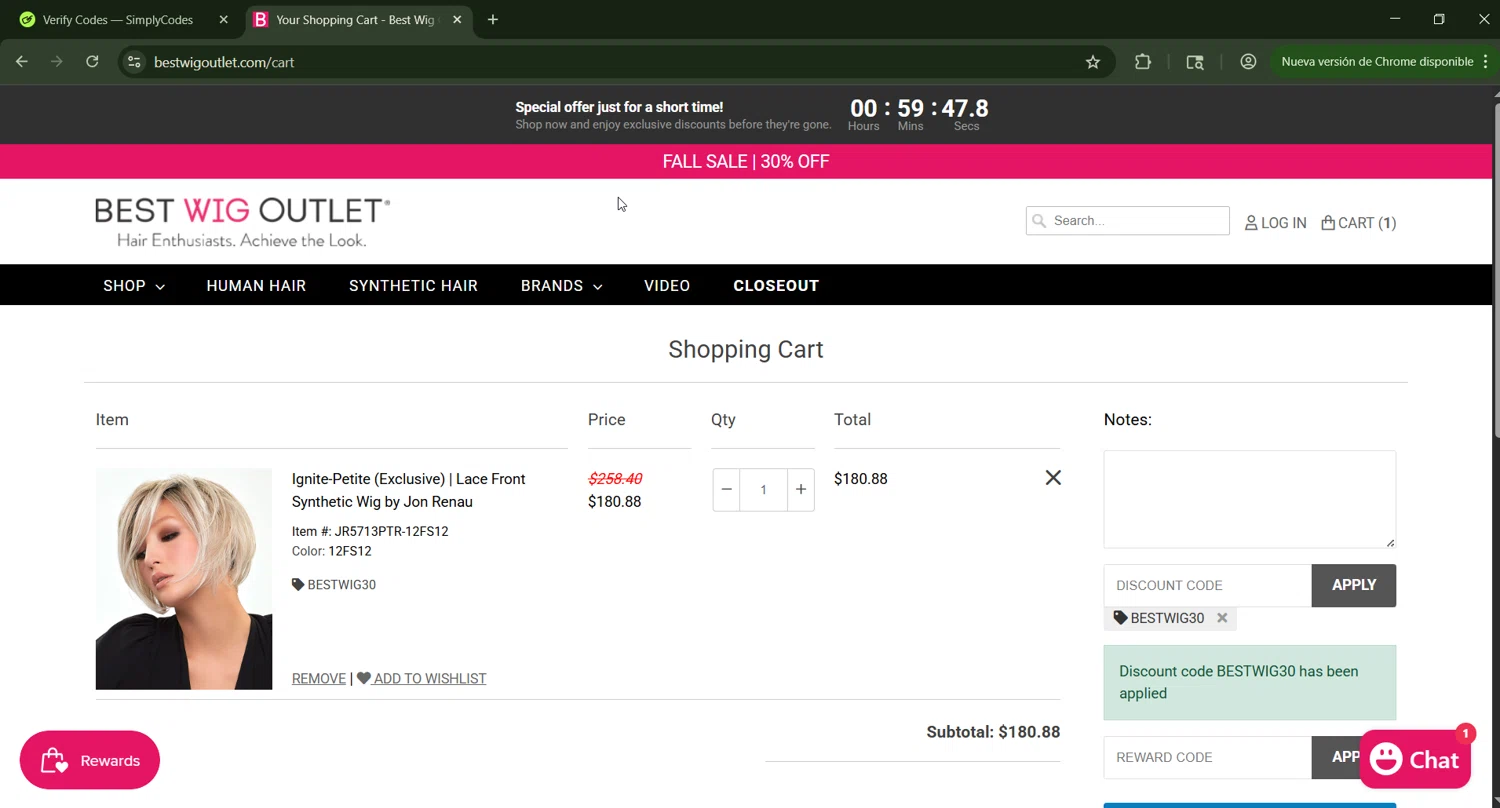The image size is (1500, 808).
Task: Click the Discount code BESTWIG30 has been applied message
Action: click(1250, 682)
